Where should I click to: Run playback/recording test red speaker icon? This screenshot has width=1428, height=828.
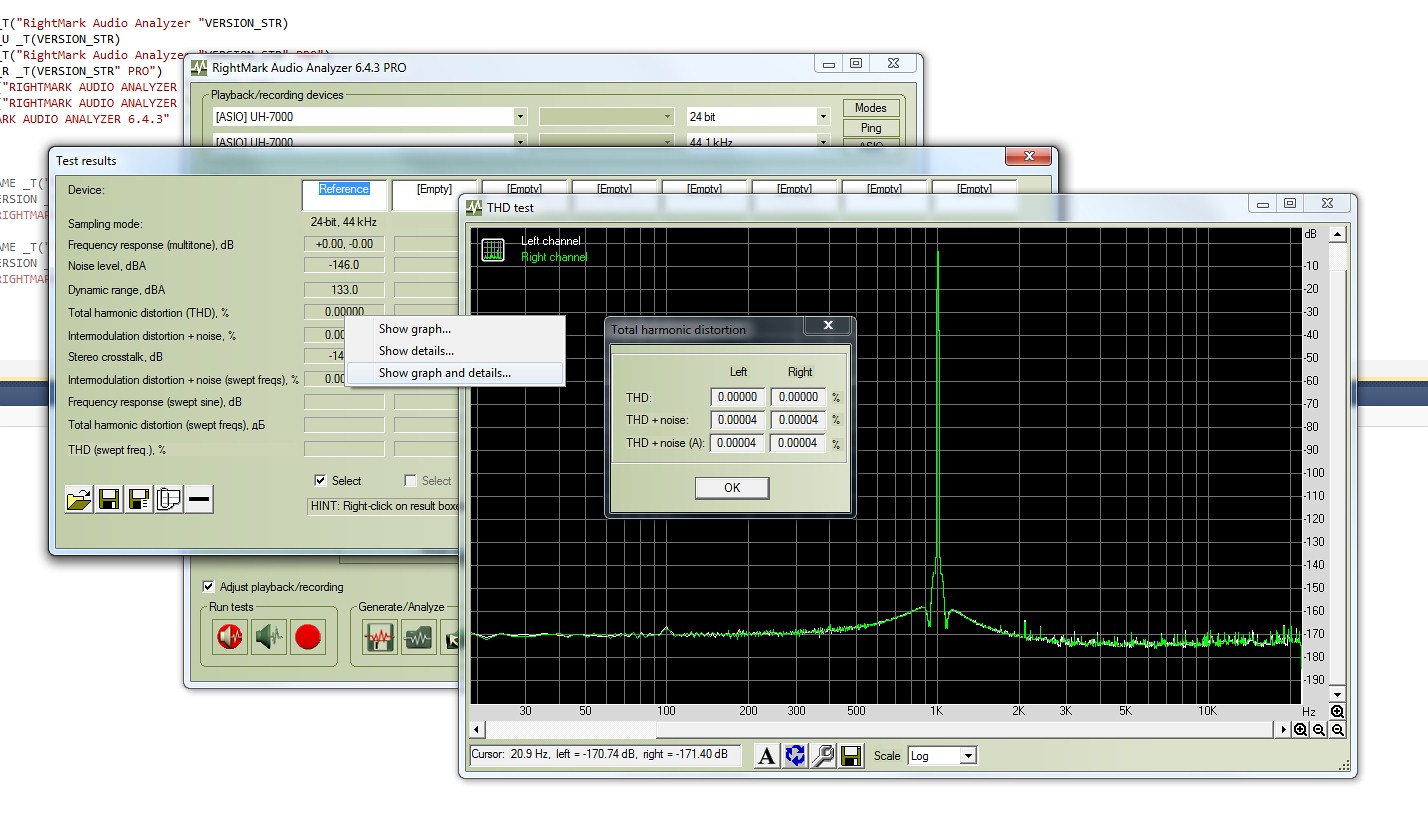coord(230,637)
